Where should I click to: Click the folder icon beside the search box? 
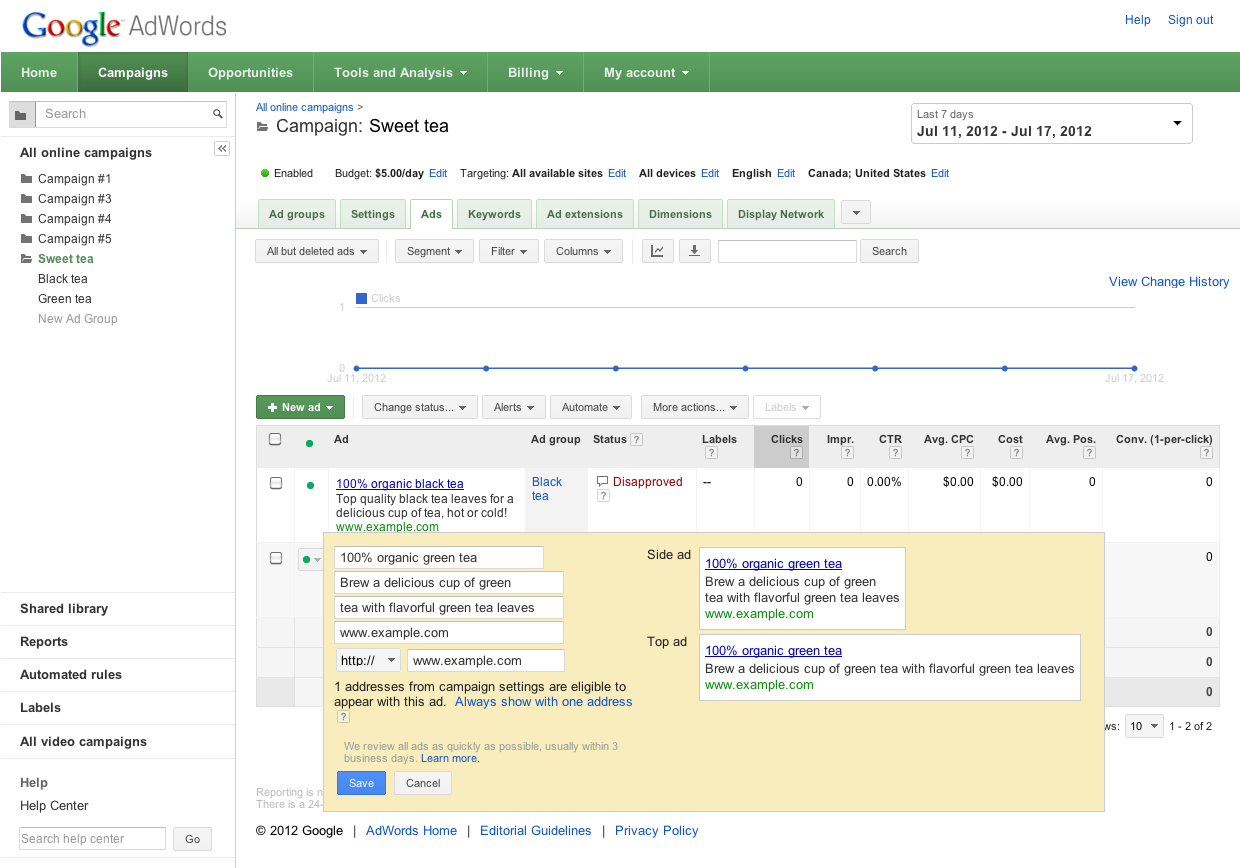(x=22, y=114)
